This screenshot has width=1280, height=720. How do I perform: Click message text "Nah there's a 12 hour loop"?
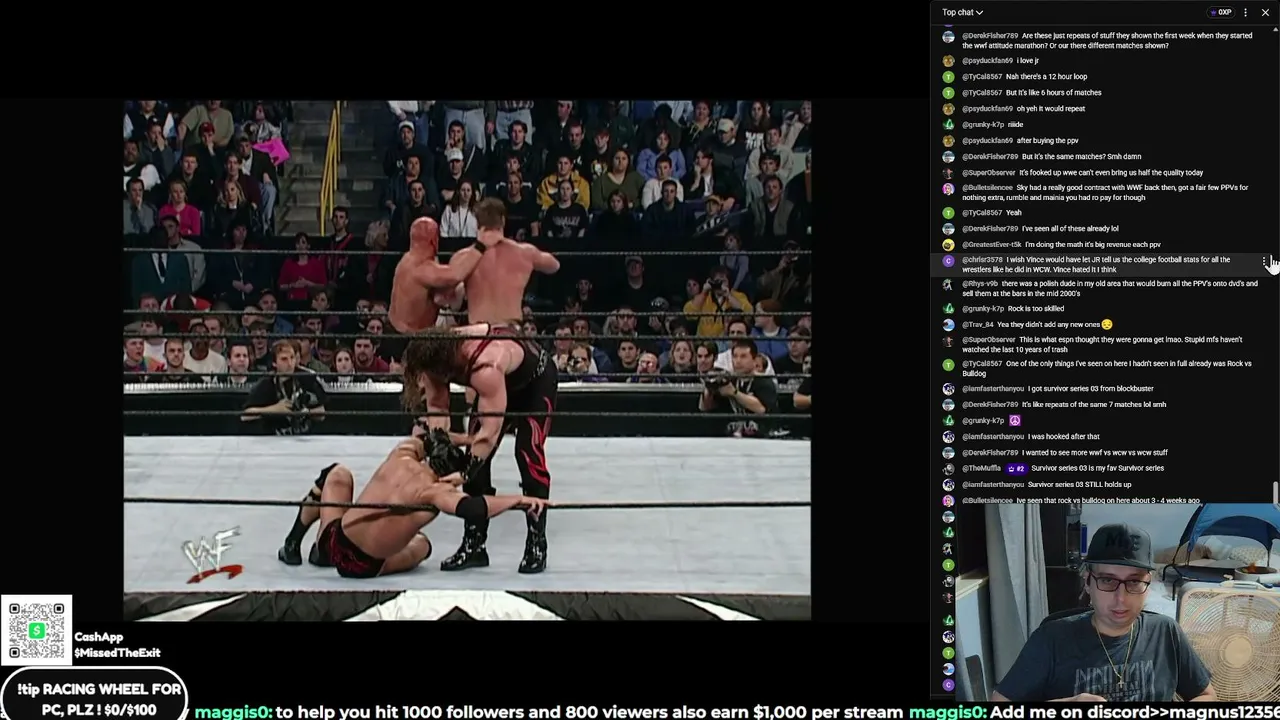(1046, 77)
